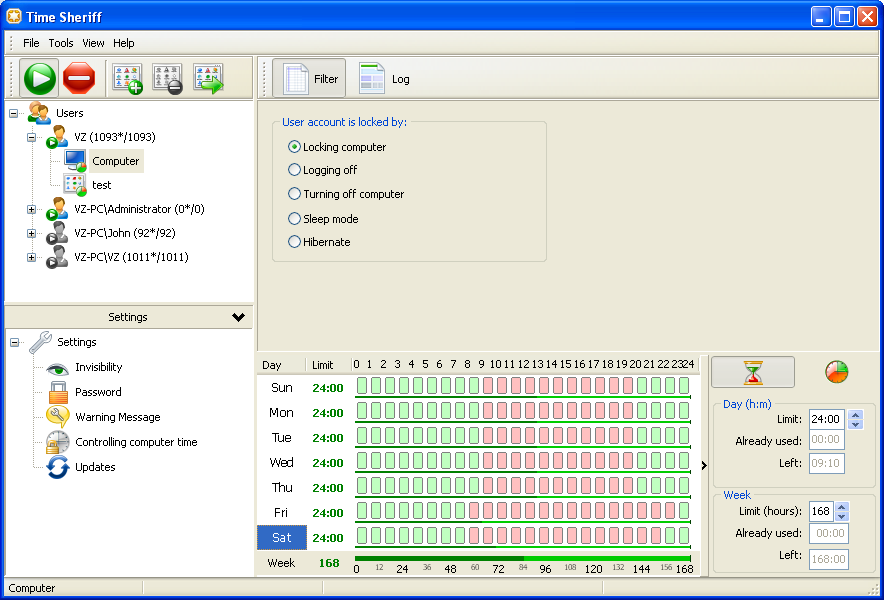Increase Week limit hours with up arrow
Screen dimensions: 884x600
click(842, 507)
